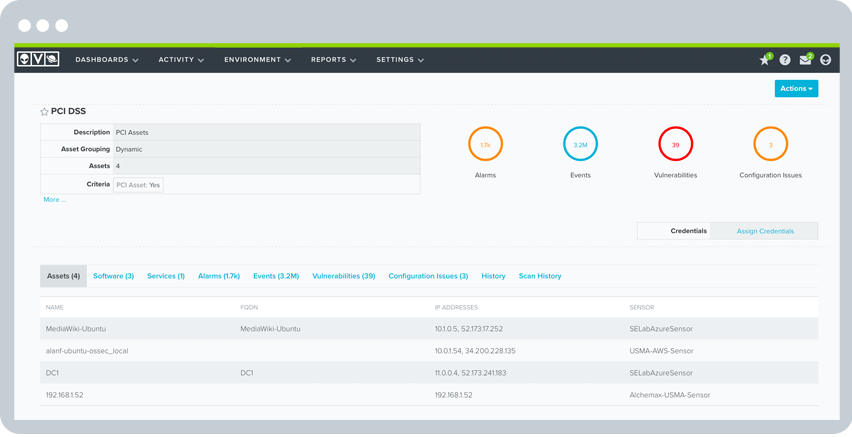Open the user profile icon
Screen dimensions: 852x437
(x=825, y=60)
